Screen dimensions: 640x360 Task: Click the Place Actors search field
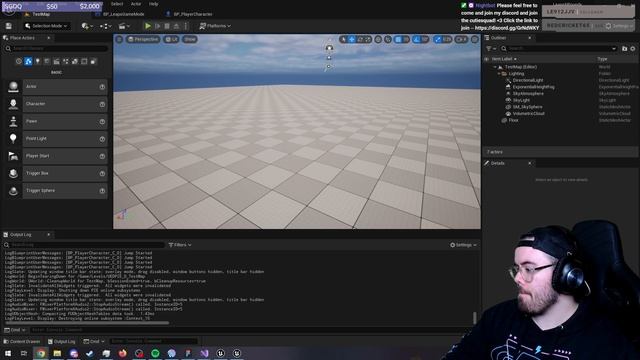(x=57, y=49)
